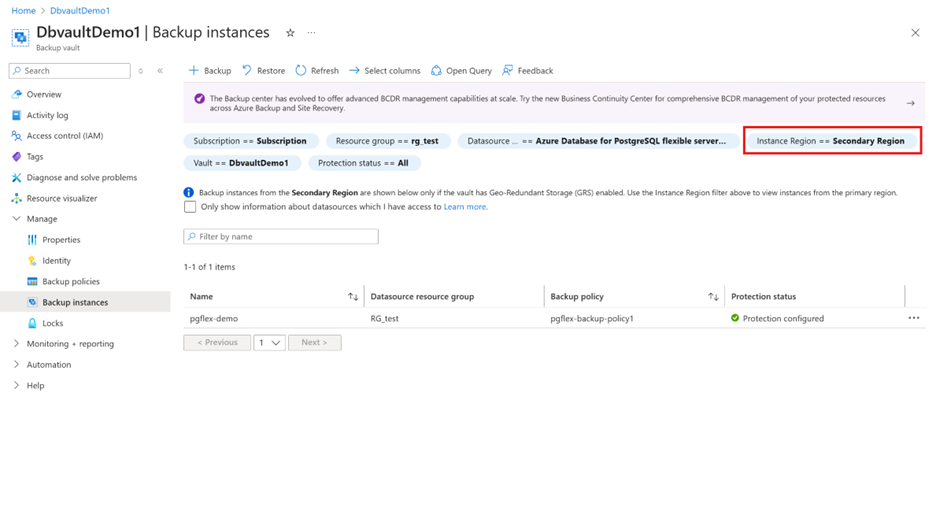The image size is (936, 526).
Task: Collapse the Manage section
Action: tap(16, 219)
